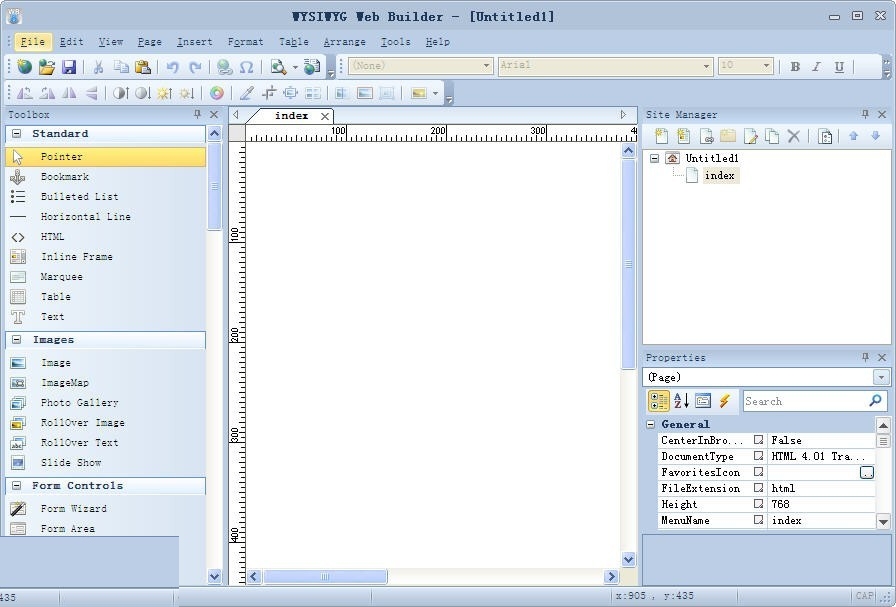Select the index page tab

[291, 115]
